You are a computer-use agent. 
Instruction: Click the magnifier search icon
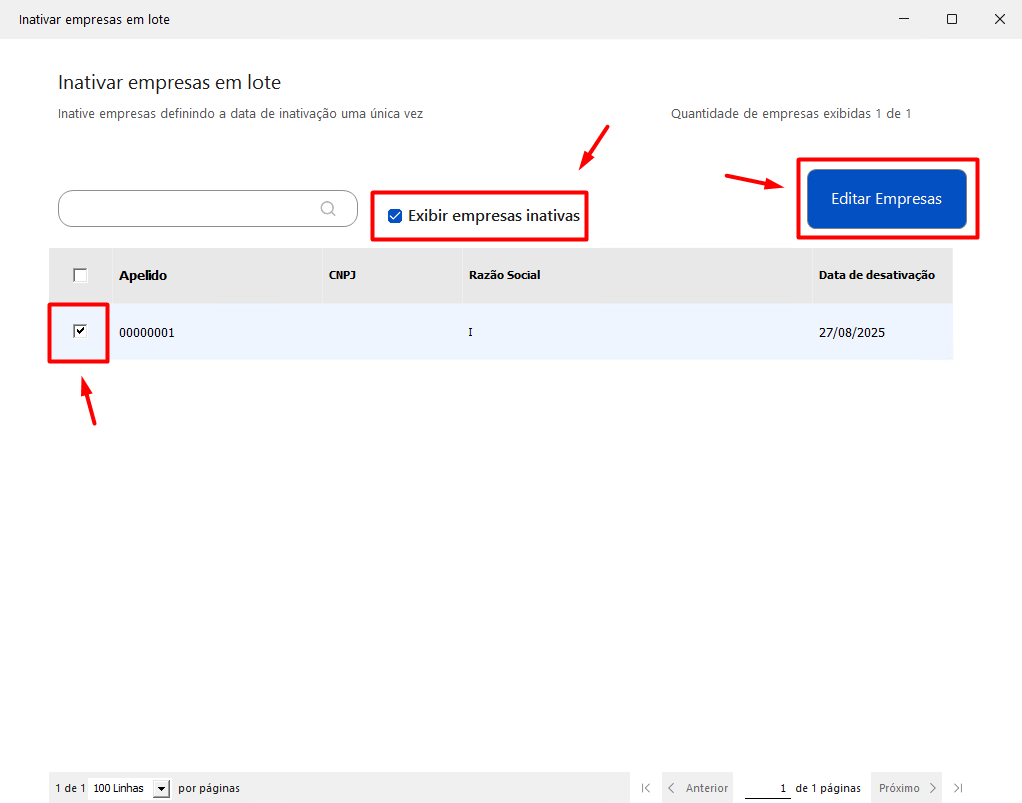(328, 208)
